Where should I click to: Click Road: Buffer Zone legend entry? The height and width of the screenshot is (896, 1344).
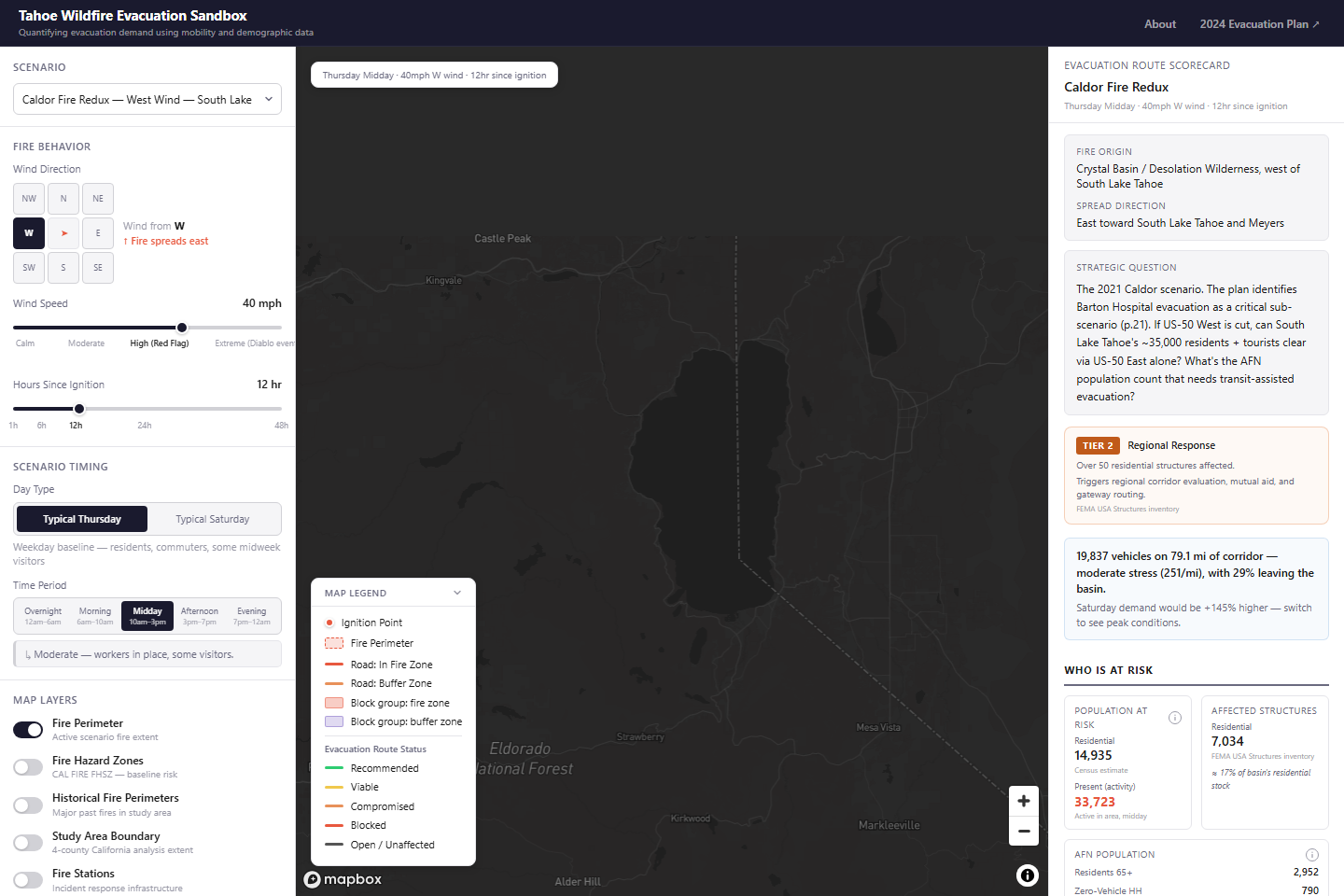pyautogui.click(x=378, y=683)
